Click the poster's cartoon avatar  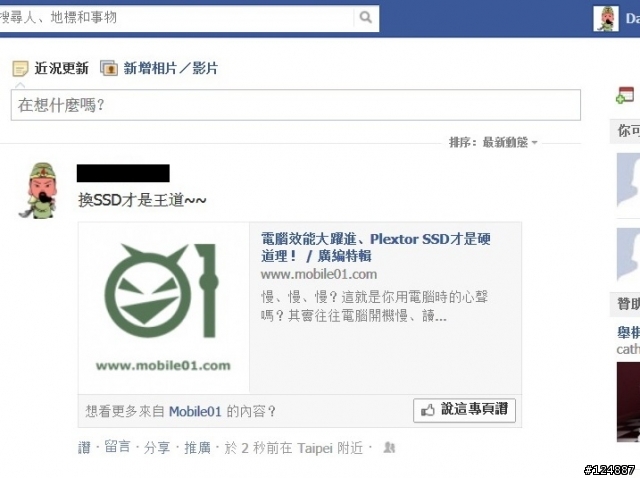38,190
